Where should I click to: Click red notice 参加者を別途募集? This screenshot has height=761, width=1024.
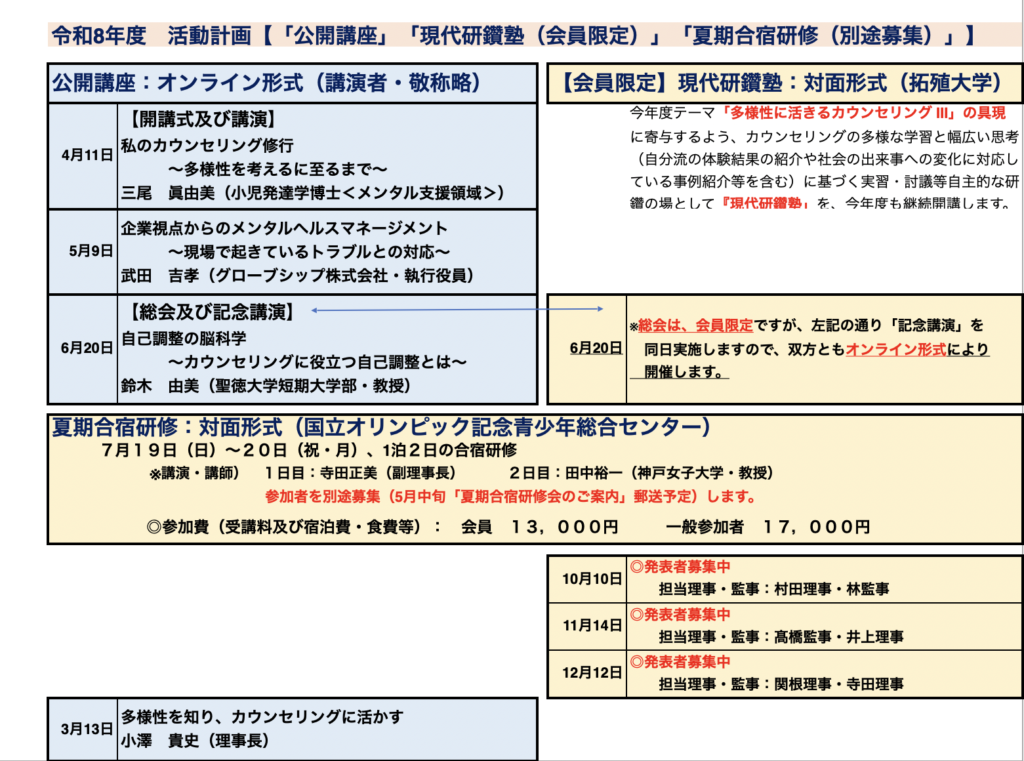click(510, 497)
